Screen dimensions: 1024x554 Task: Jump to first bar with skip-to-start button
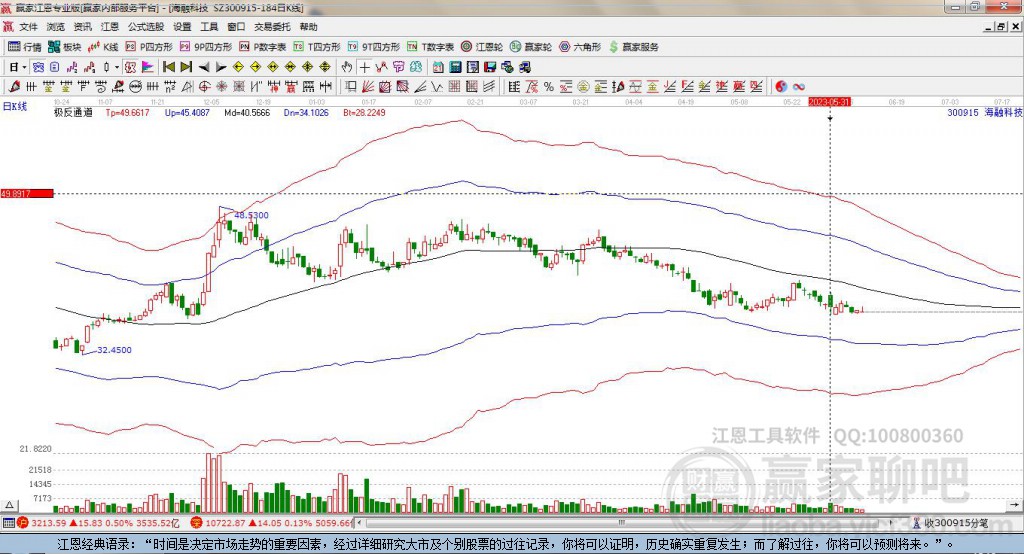point(169,67)
